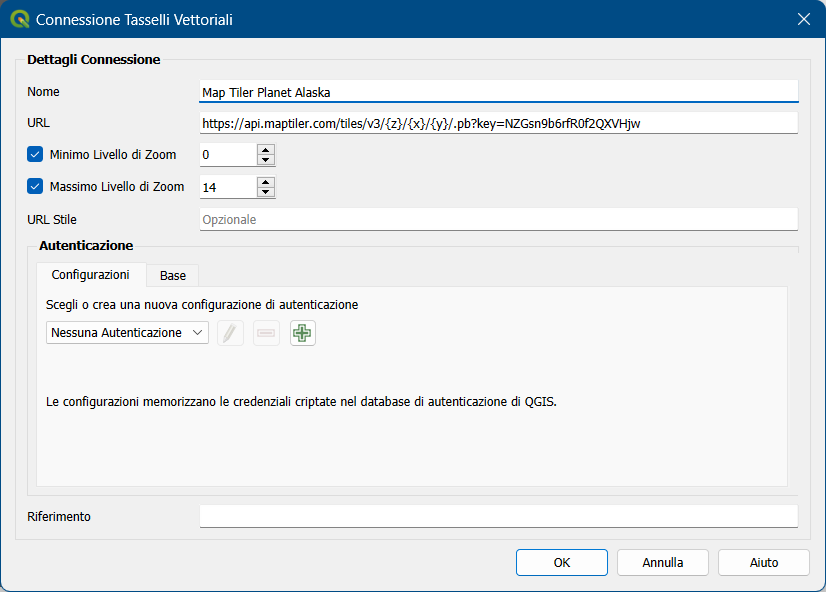The height and width of the screenshot is (592, 826).
Task: Increase minimum zoom level with up arrow
Action: [x=266, y=150]
